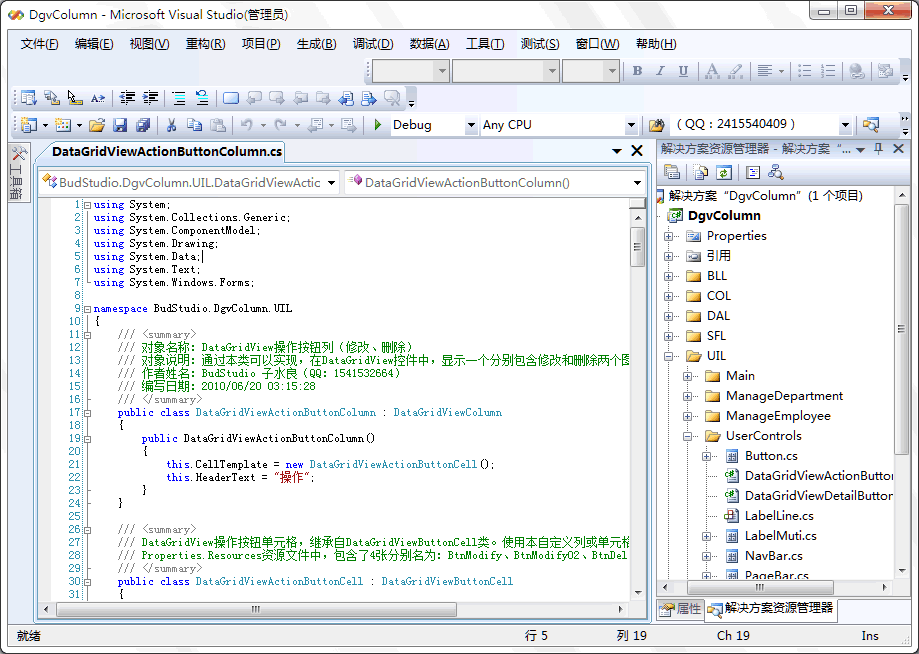919x654 pixels.
Task: Collapse the UIL folder node
Action: [668, 356]
